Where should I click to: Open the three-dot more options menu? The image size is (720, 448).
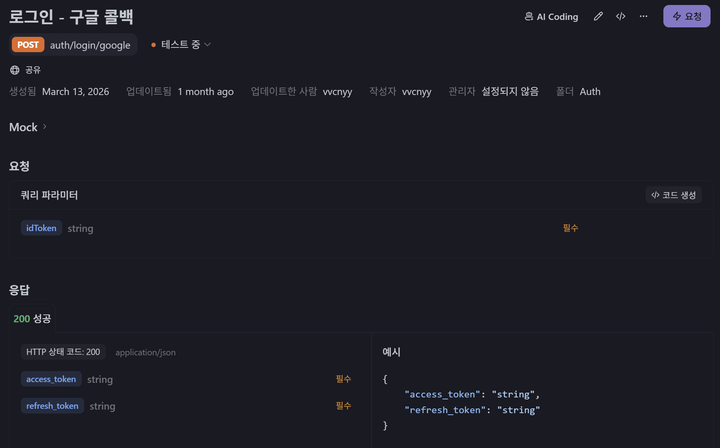click(643, 17)
